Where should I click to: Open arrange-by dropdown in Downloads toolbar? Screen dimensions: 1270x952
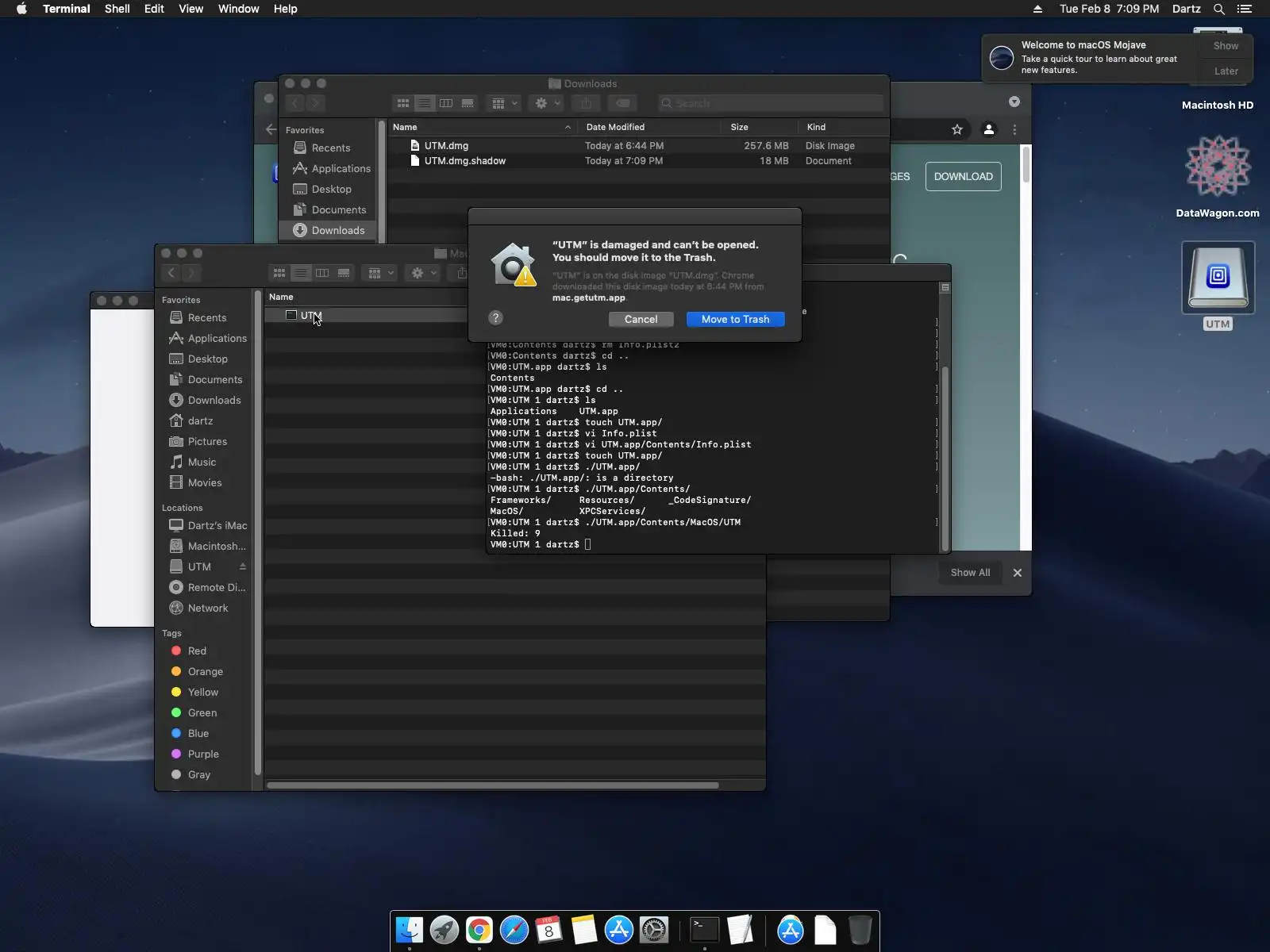click(x=504, y=103)
